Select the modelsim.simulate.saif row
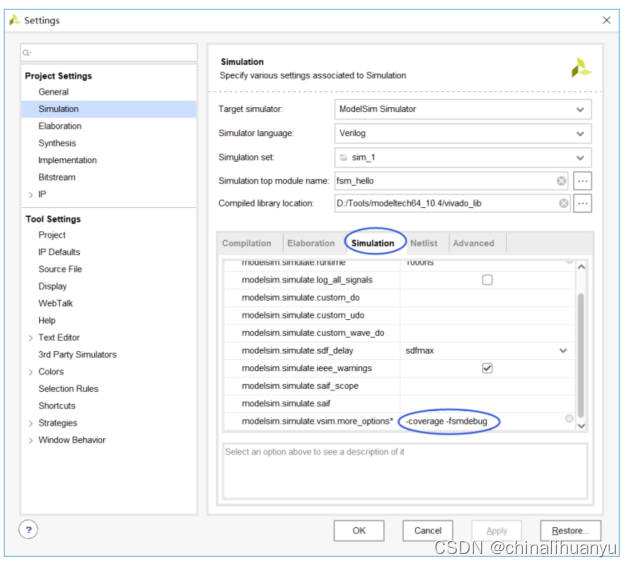The image size is (631, 567). click(399, 403)
